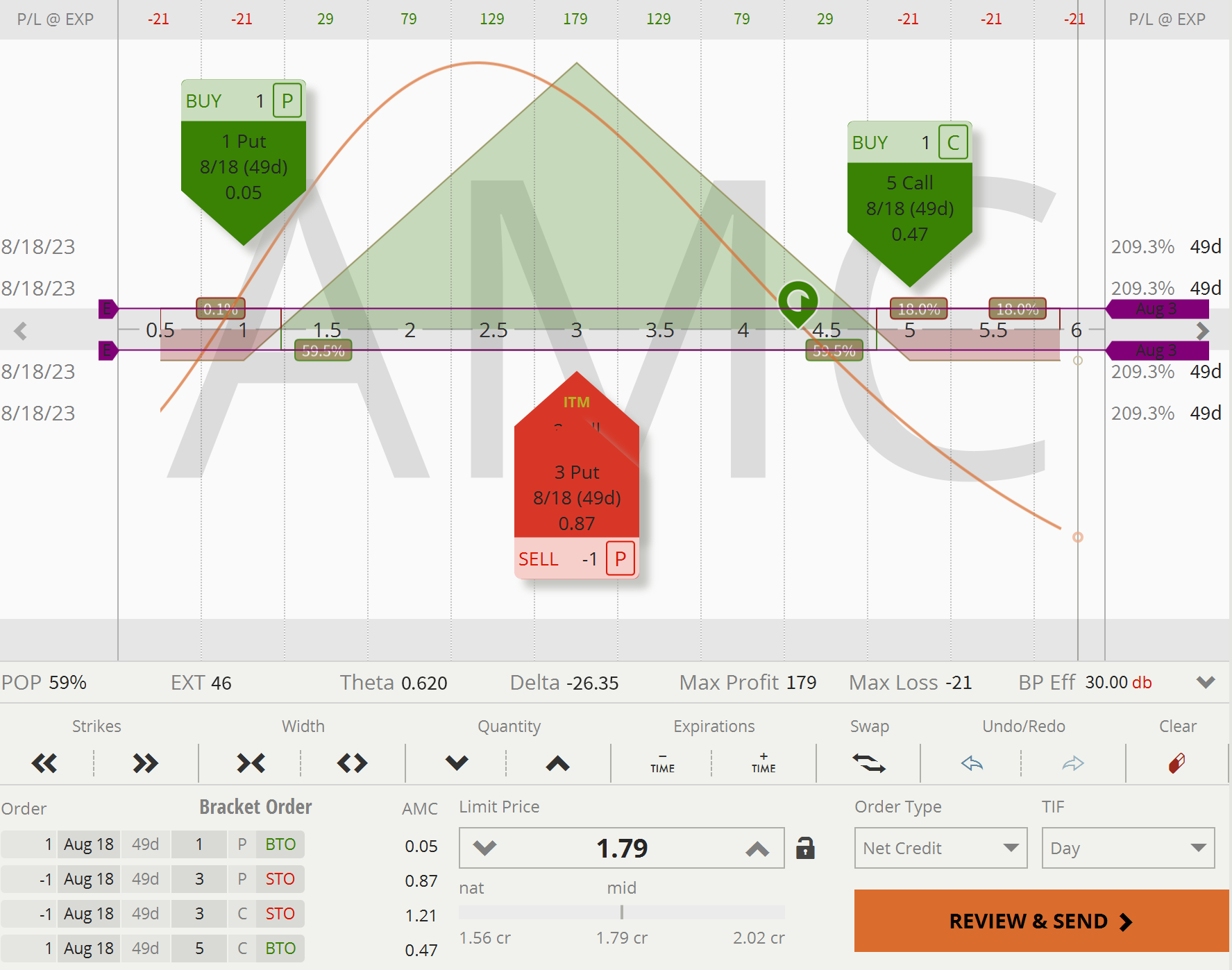1232x970 pixels.
Task: Click the Delta -26.35 statistic
Action: 564,682
